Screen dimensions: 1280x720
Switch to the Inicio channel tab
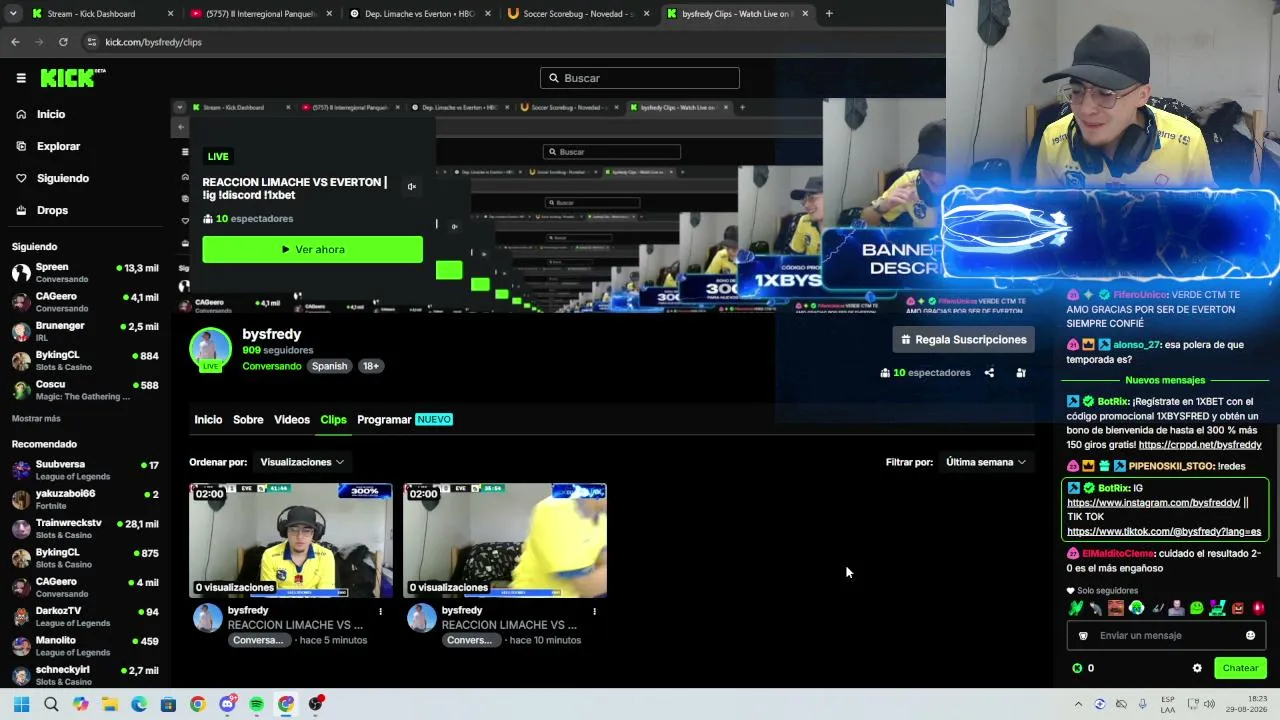click(x=208, y=420)
